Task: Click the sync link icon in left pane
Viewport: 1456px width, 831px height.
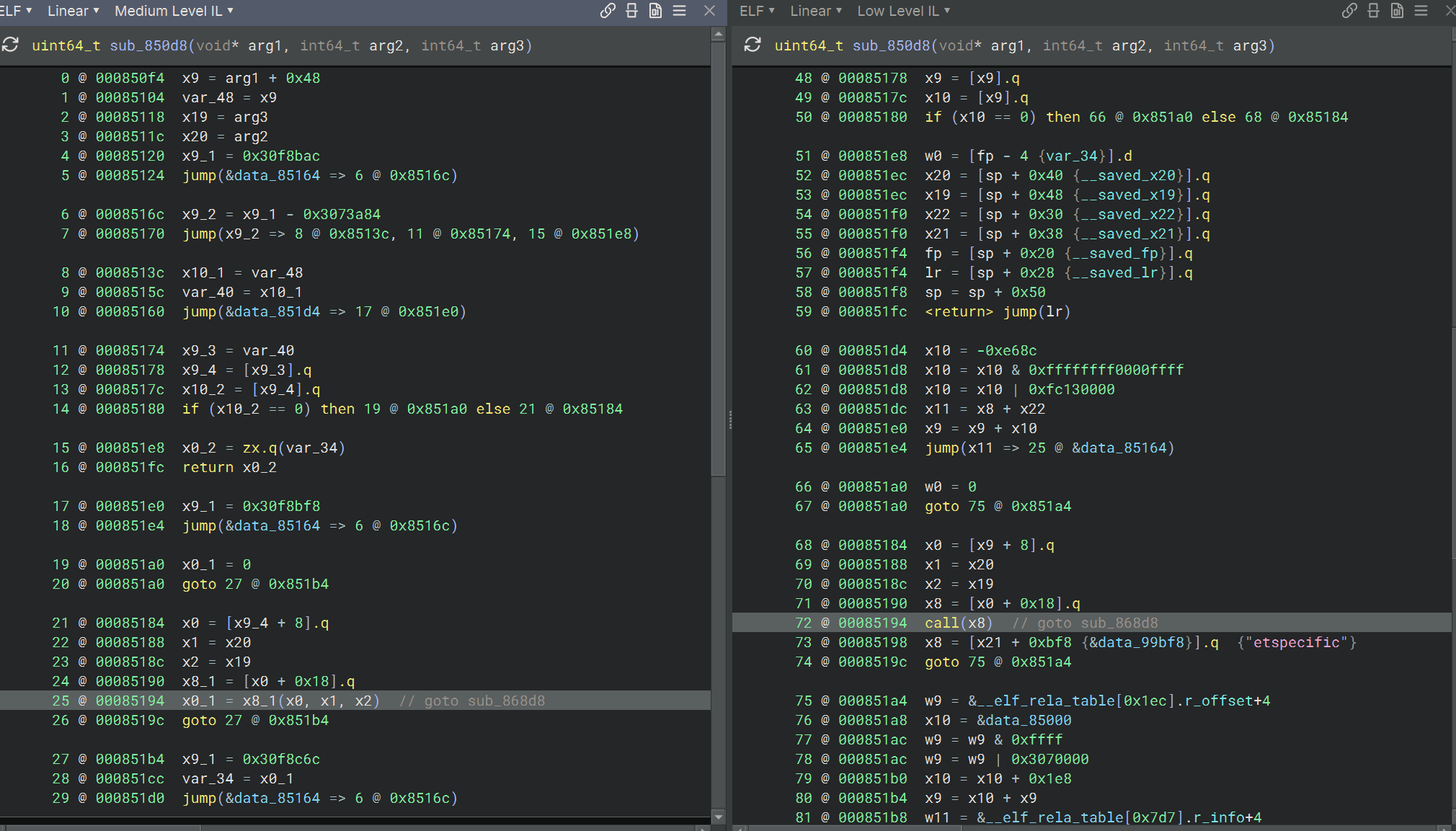Action: (x=608, y=10)
